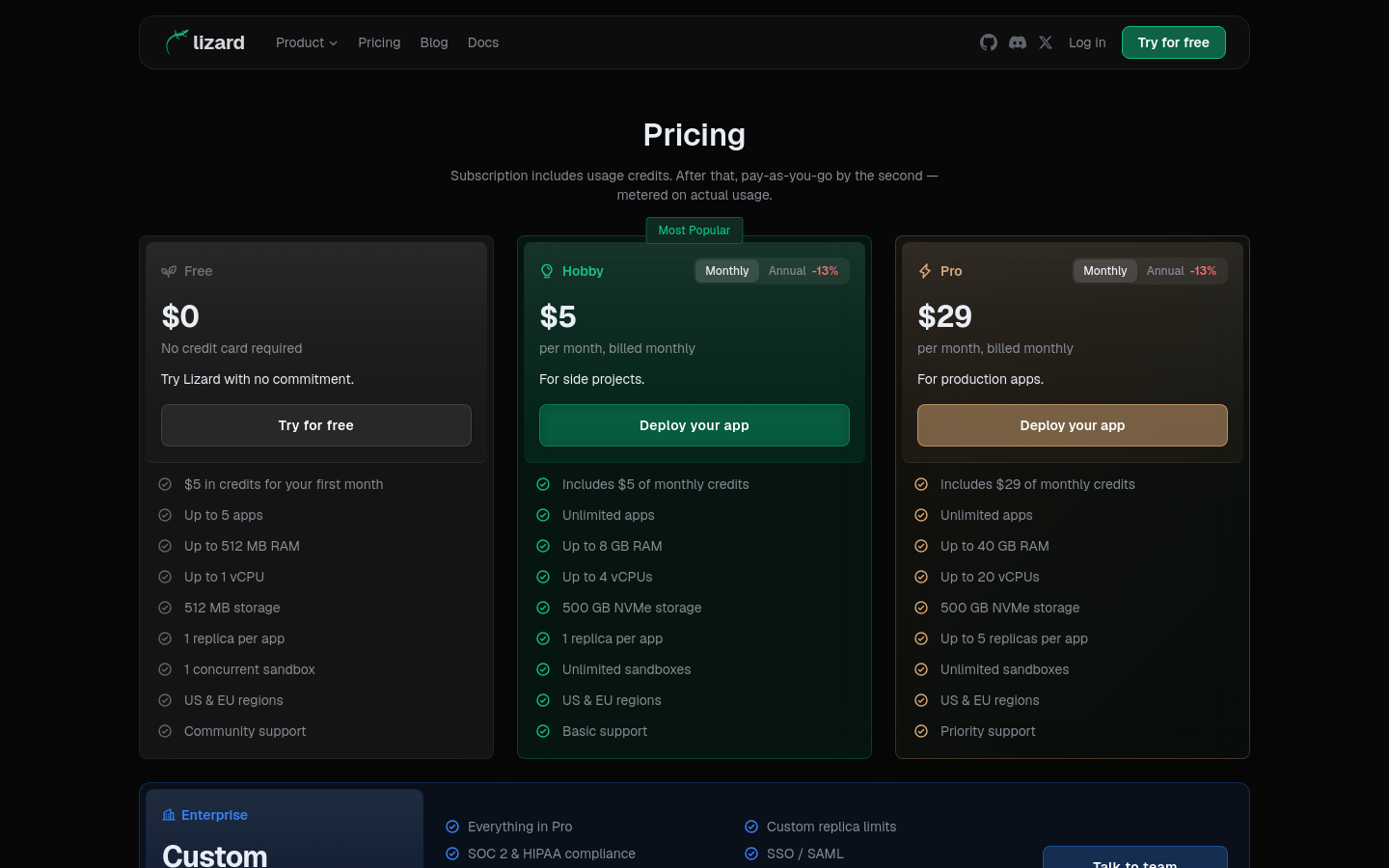
Task: Open the Blog nav link
Action: pyautogui.click(x=434, y=42)
